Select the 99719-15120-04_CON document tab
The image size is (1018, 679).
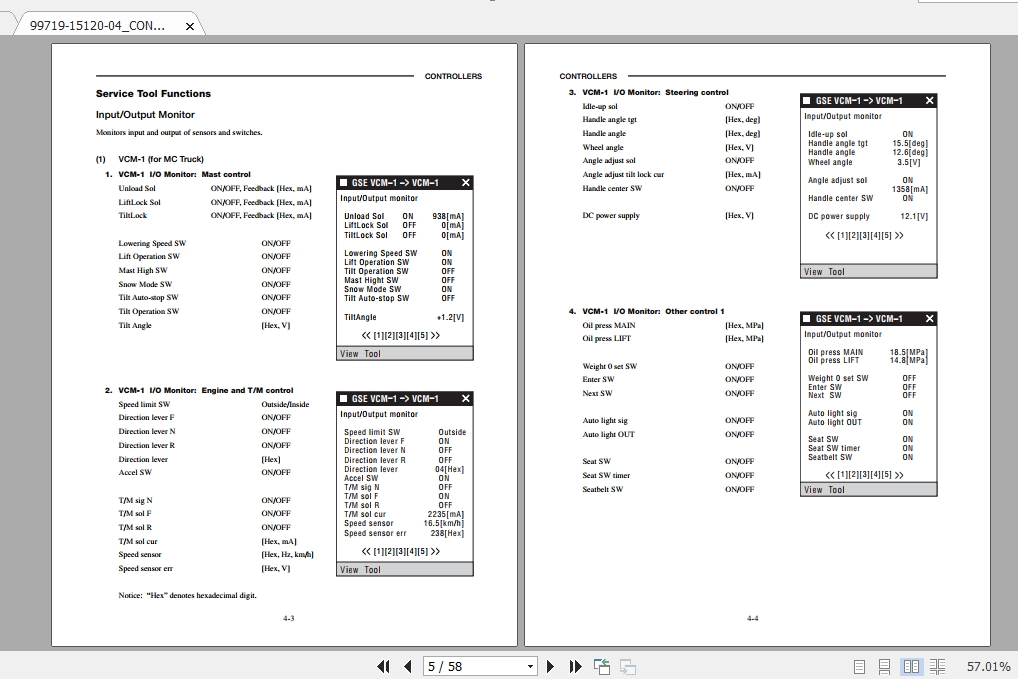click(x=100, y=27)
